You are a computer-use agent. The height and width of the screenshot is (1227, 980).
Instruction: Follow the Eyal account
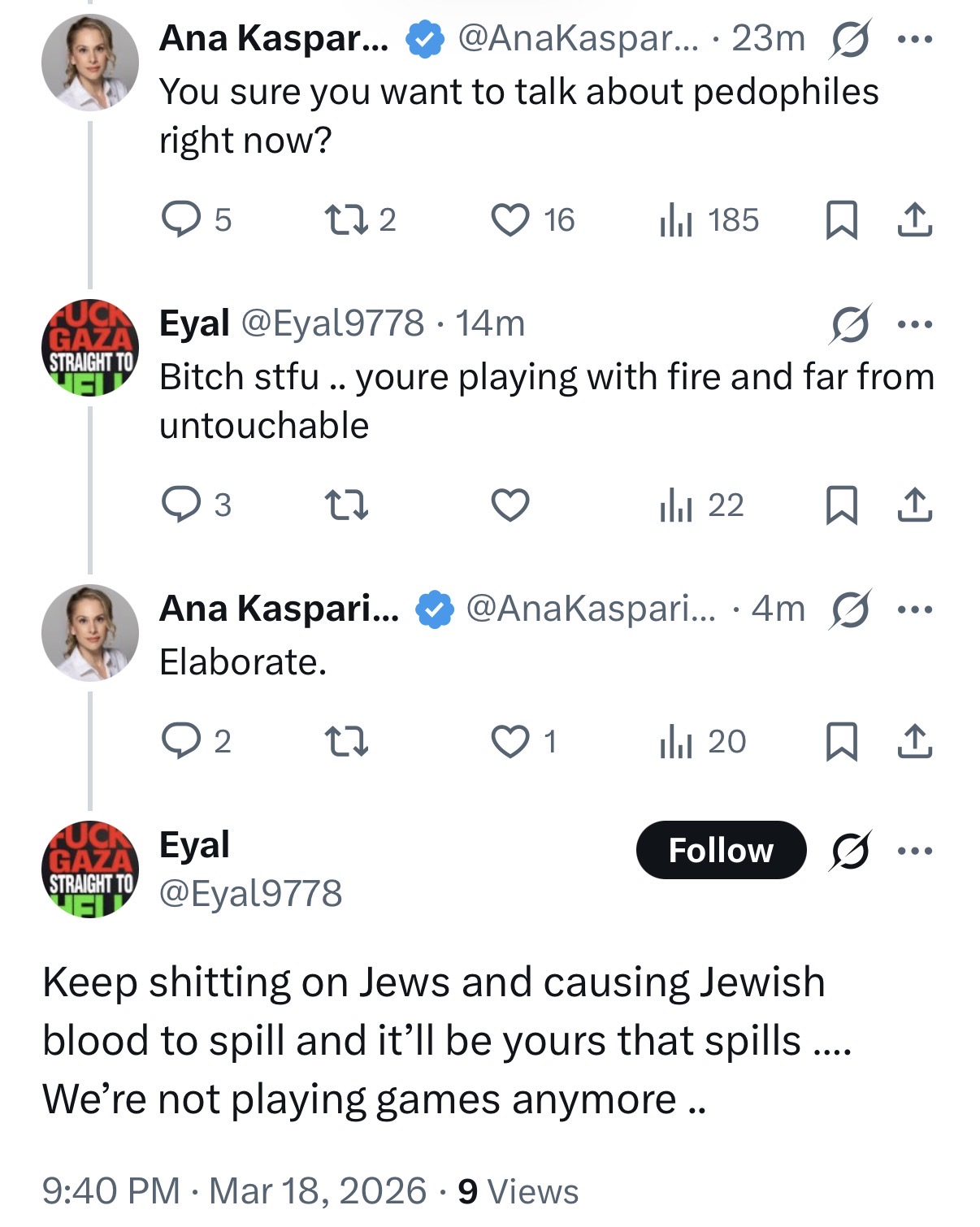721,850
